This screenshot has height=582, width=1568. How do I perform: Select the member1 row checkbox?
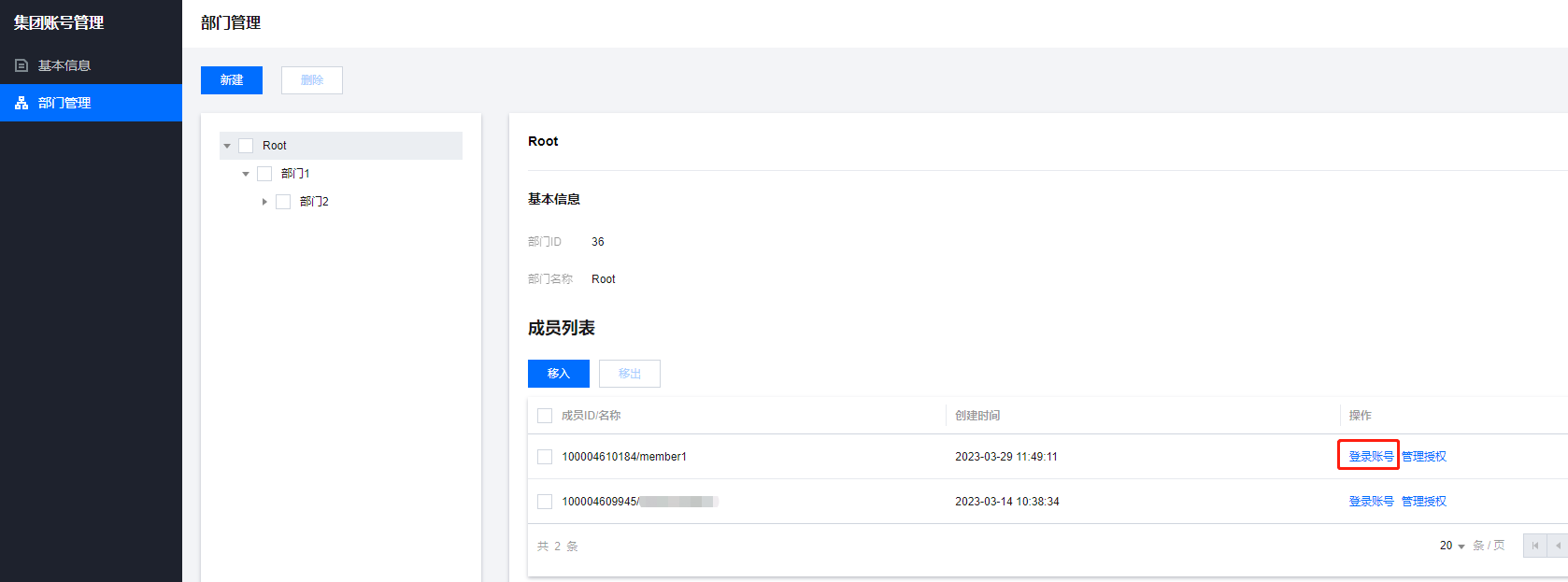tap(545, 457)
